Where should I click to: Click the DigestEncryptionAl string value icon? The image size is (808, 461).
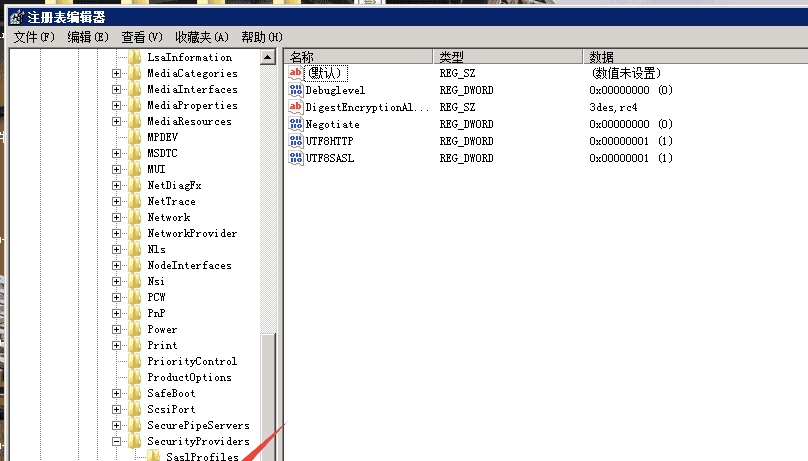296,107
